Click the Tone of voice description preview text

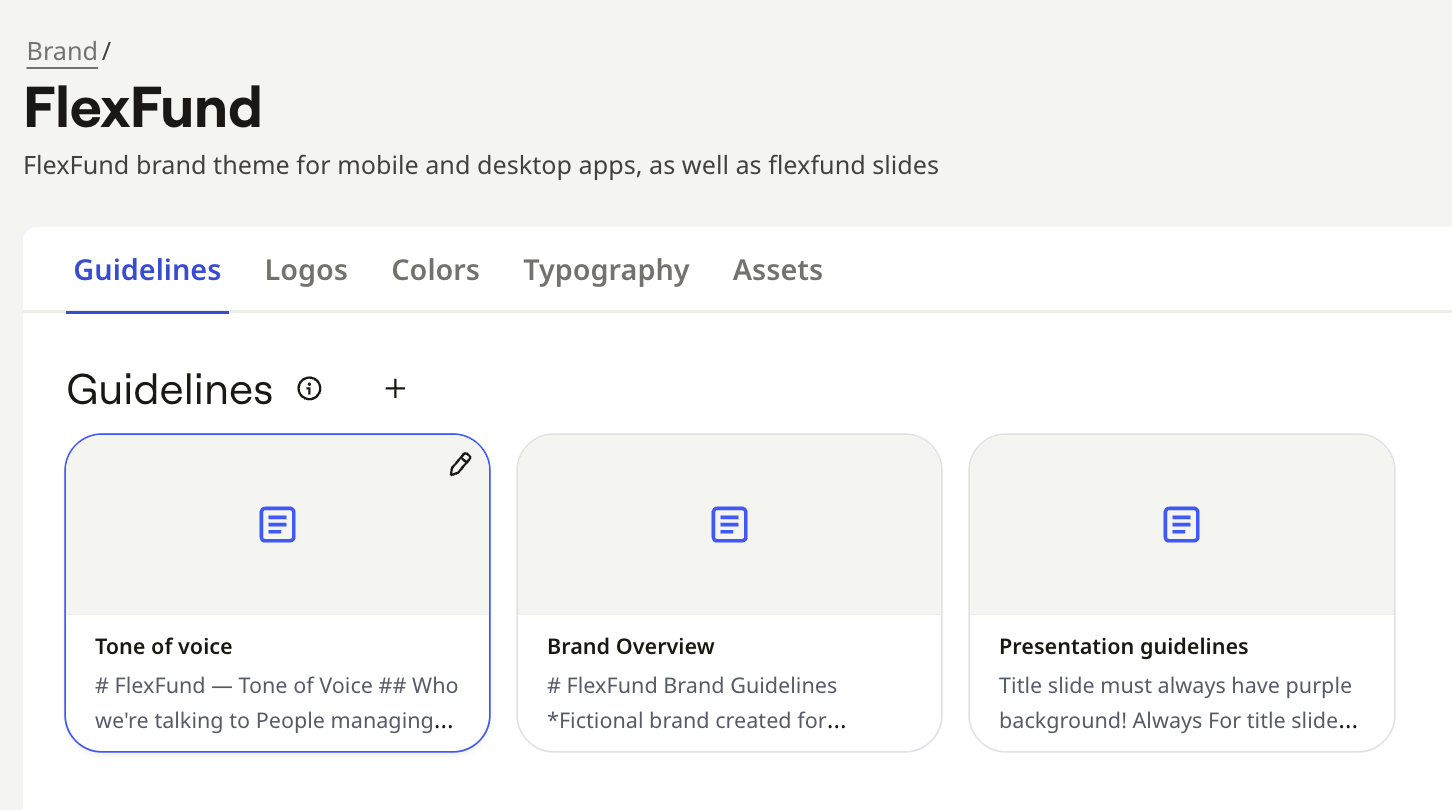click(277, 703)
